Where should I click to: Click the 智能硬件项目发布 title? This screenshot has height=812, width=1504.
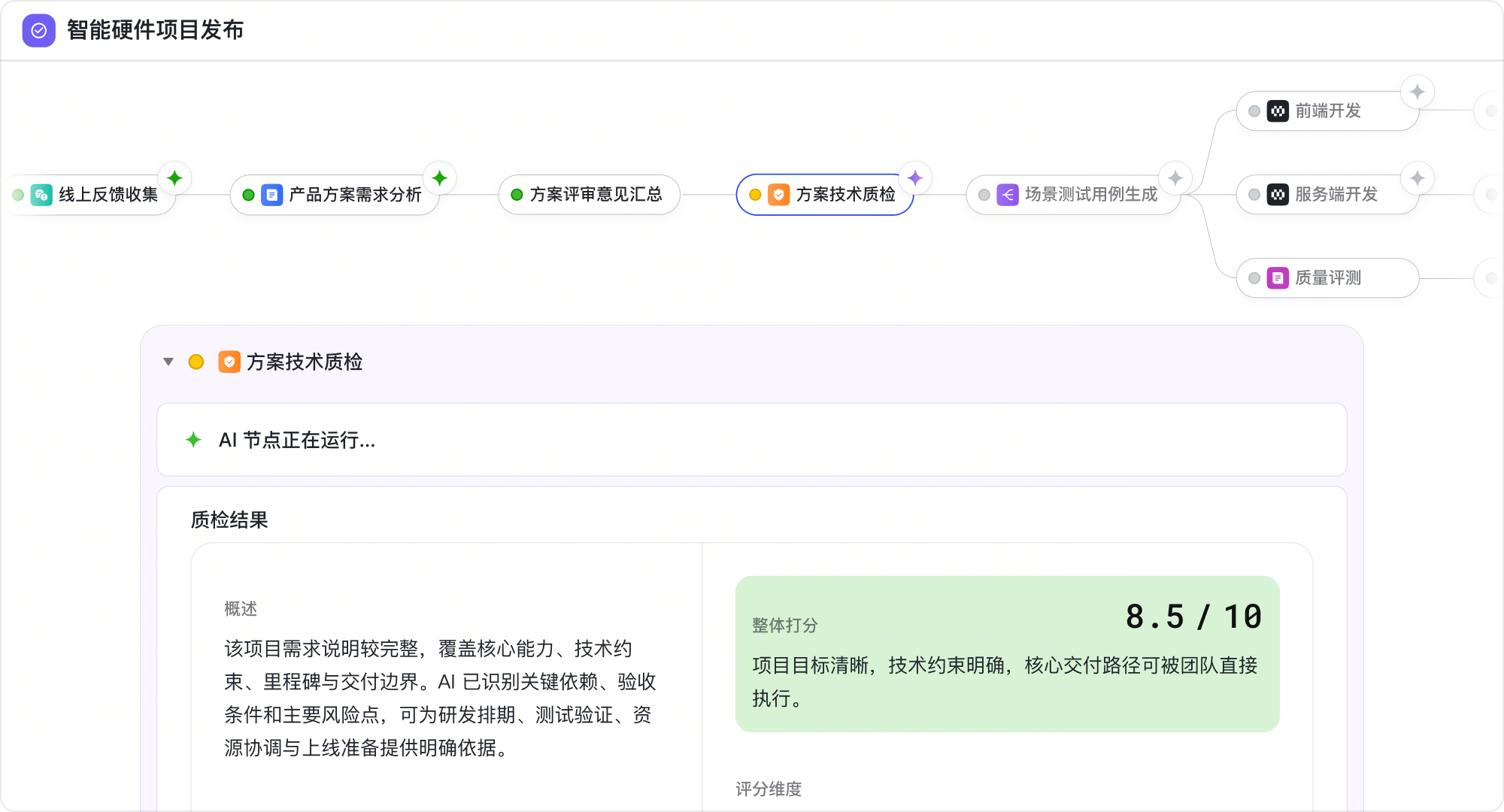point(156,30)
